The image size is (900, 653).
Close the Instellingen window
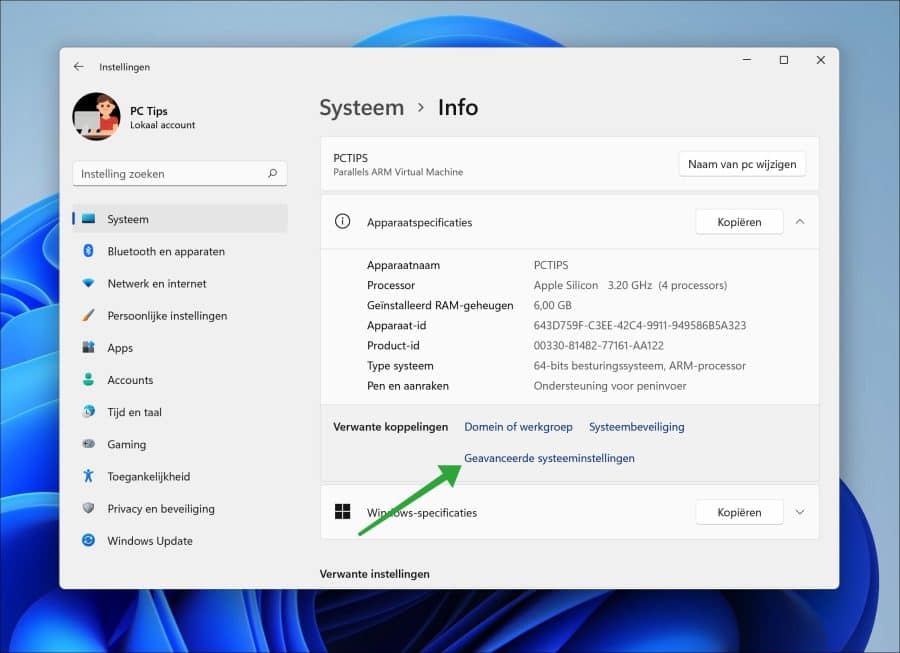(x=821, y=60)
